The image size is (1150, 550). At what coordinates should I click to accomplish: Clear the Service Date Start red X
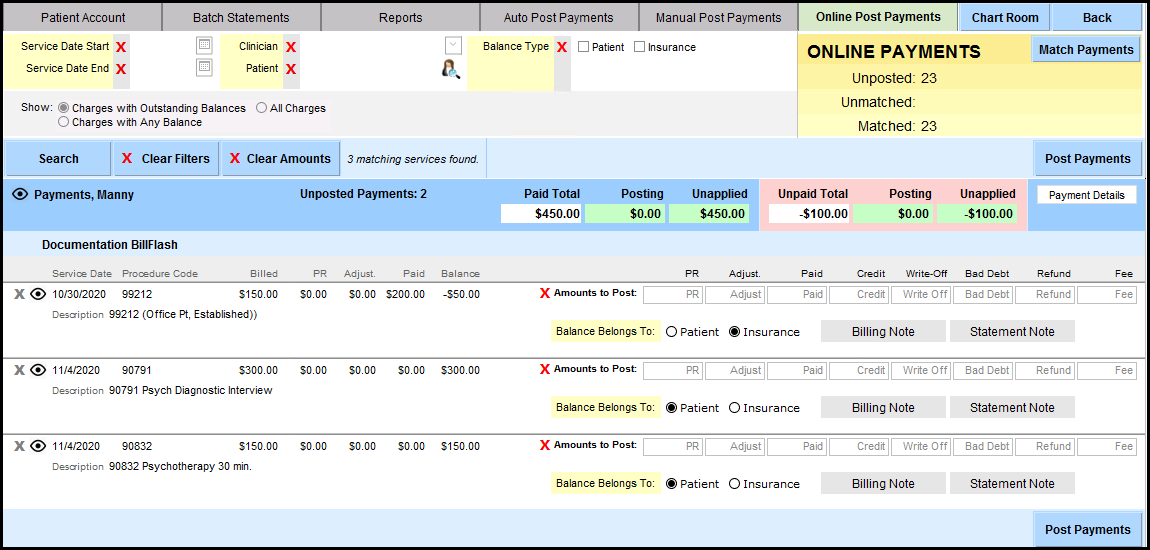pyautogui.click(x=121, y=47)
